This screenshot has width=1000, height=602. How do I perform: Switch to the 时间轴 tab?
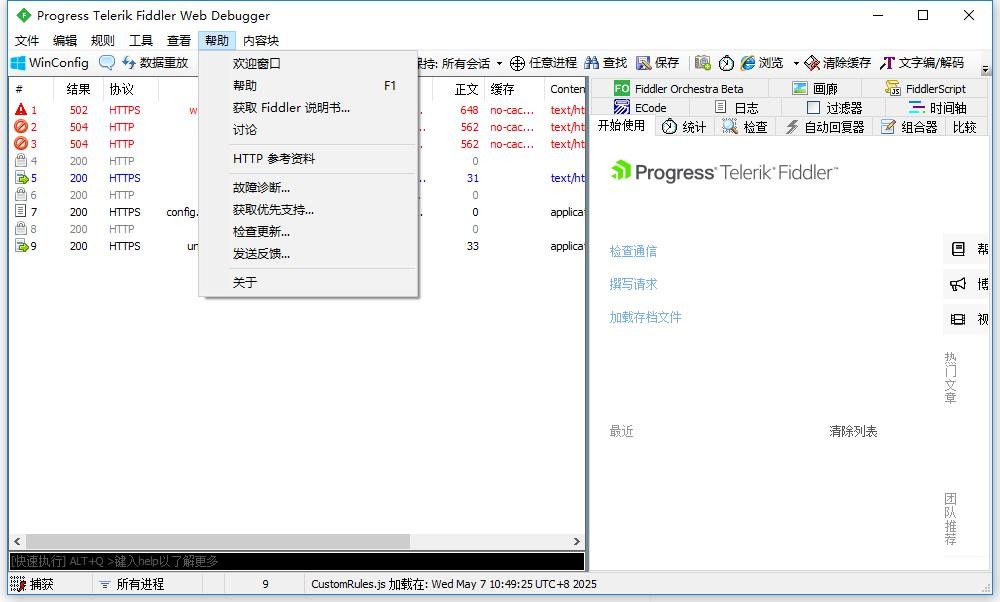[937, 108]
